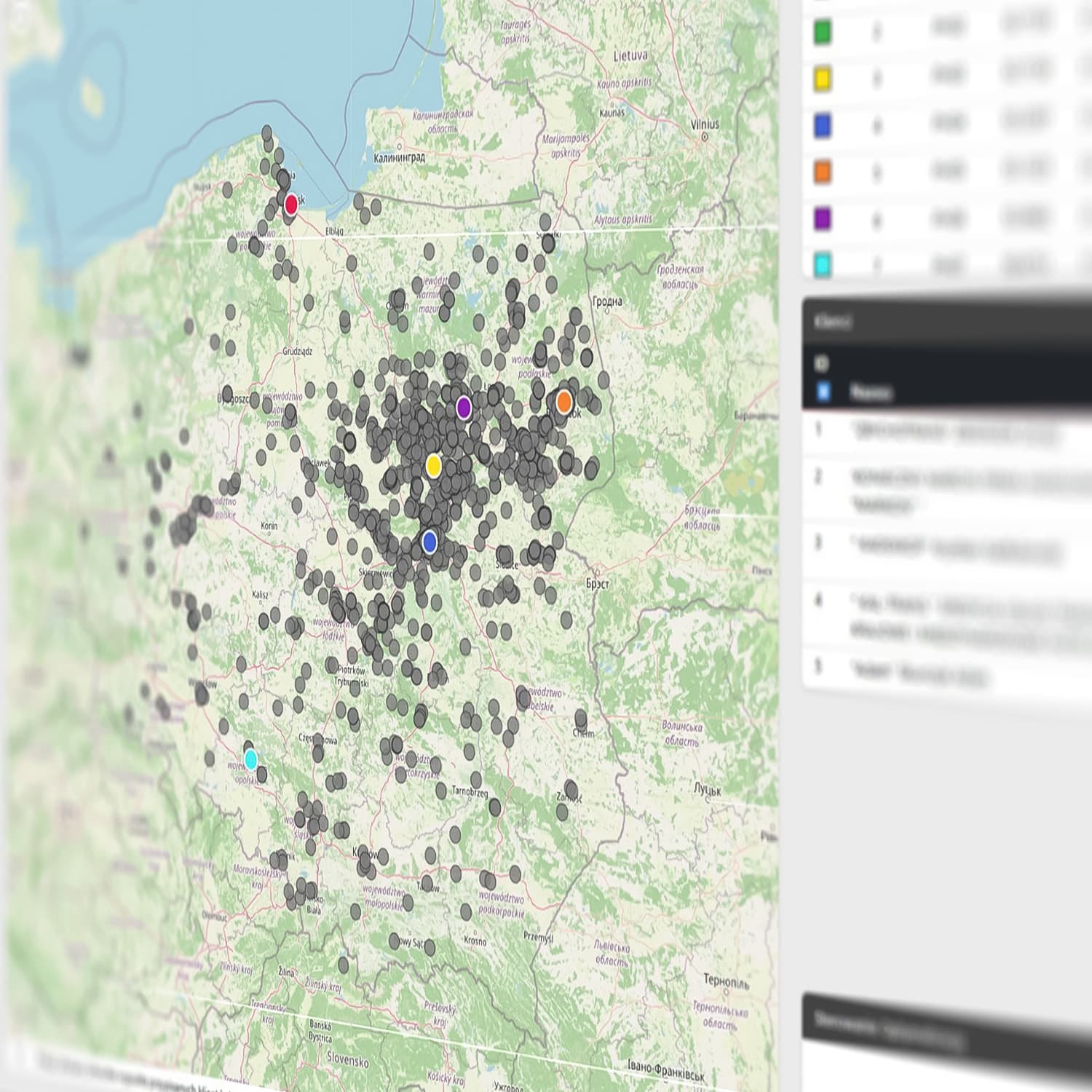Select the cyan marker near Opole
Image resolution: width=1092 pixels, height=1092 pixels.
click(x=251, y=759)
